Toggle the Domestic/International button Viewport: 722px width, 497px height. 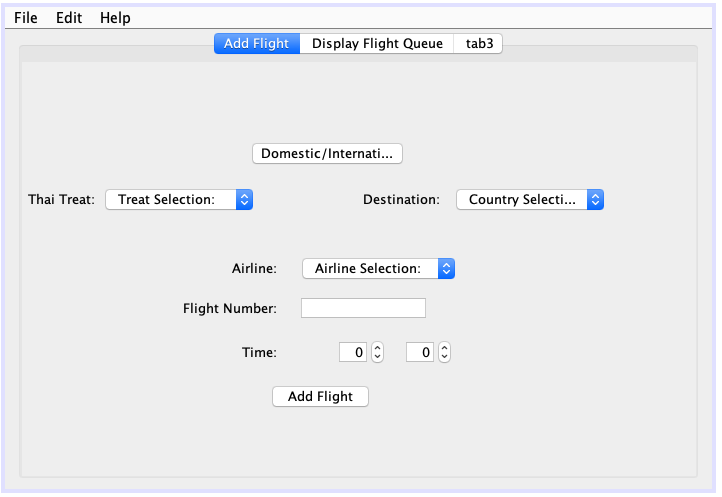coord(327,153)
